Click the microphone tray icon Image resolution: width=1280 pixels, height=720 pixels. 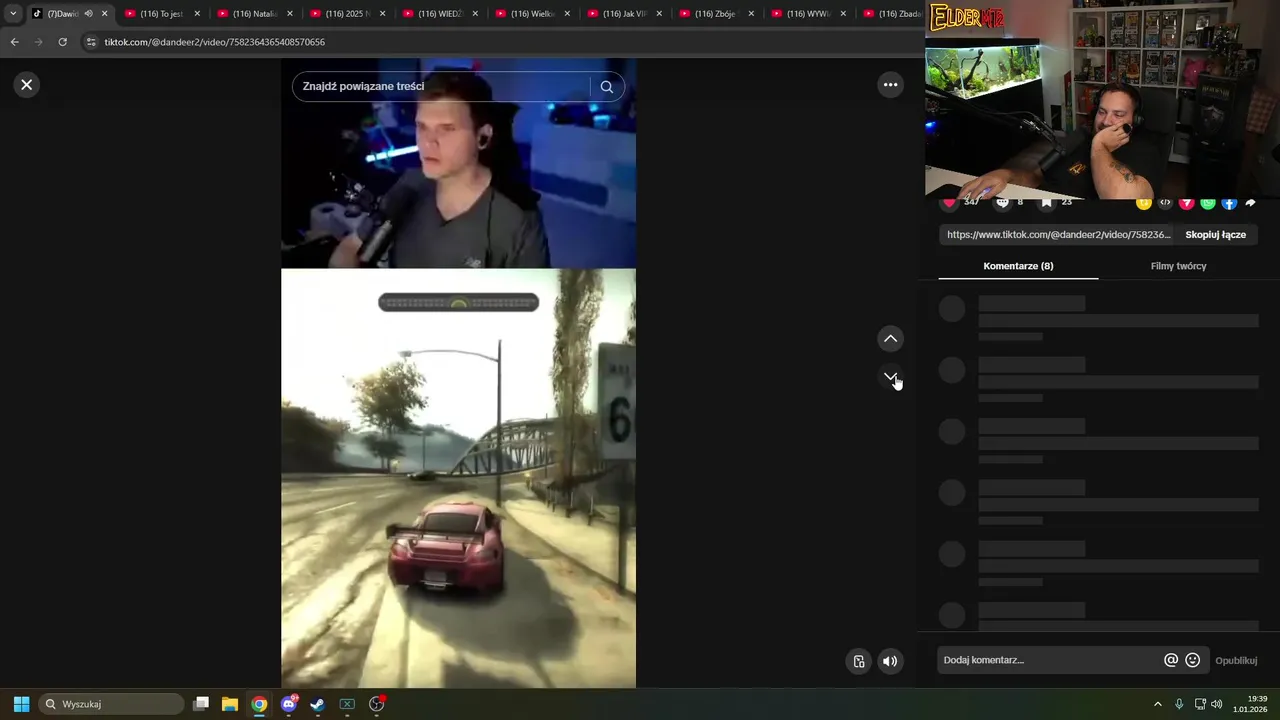pyautogui.click(x=1179, y=704)
